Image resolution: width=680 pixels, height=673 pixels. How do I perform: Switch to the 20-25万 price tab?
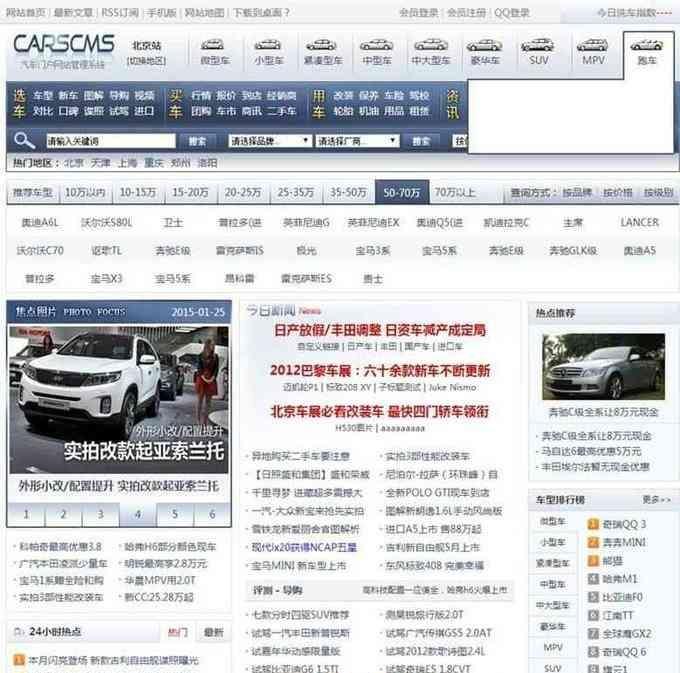243,193
